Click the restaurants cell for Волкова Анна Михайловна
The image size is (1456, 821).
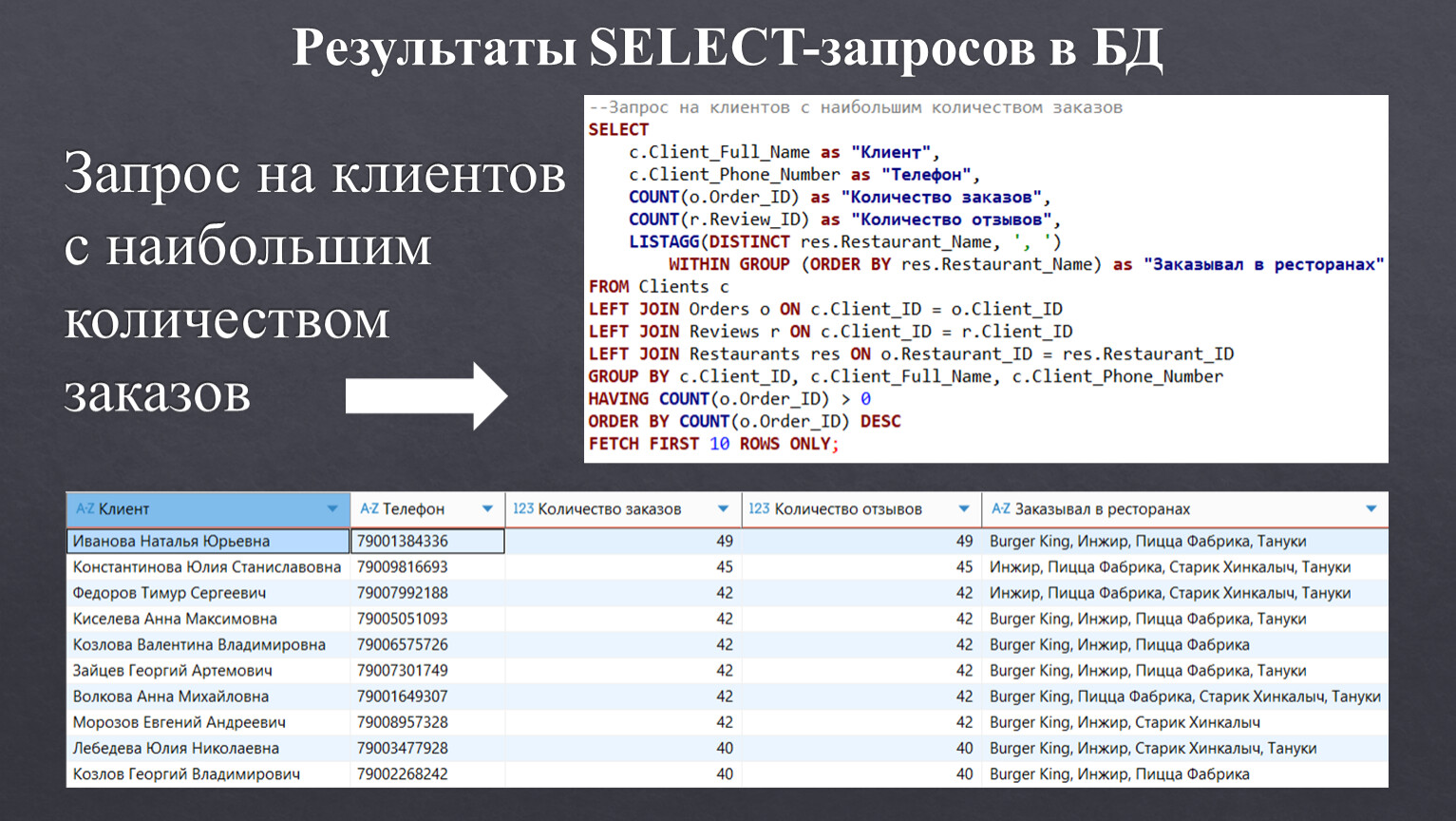point(1183,697)
